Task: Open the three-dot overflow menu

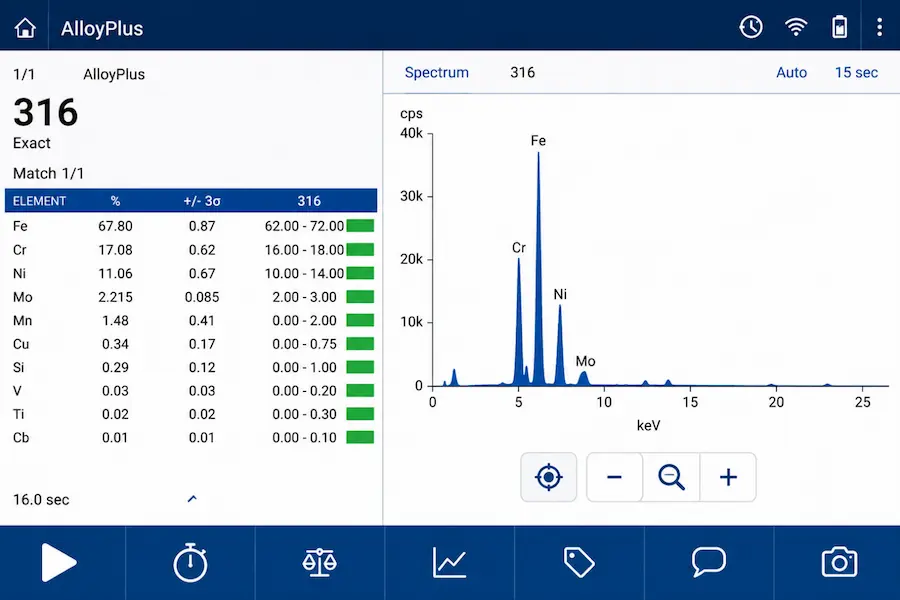Action: pos(879,27)
